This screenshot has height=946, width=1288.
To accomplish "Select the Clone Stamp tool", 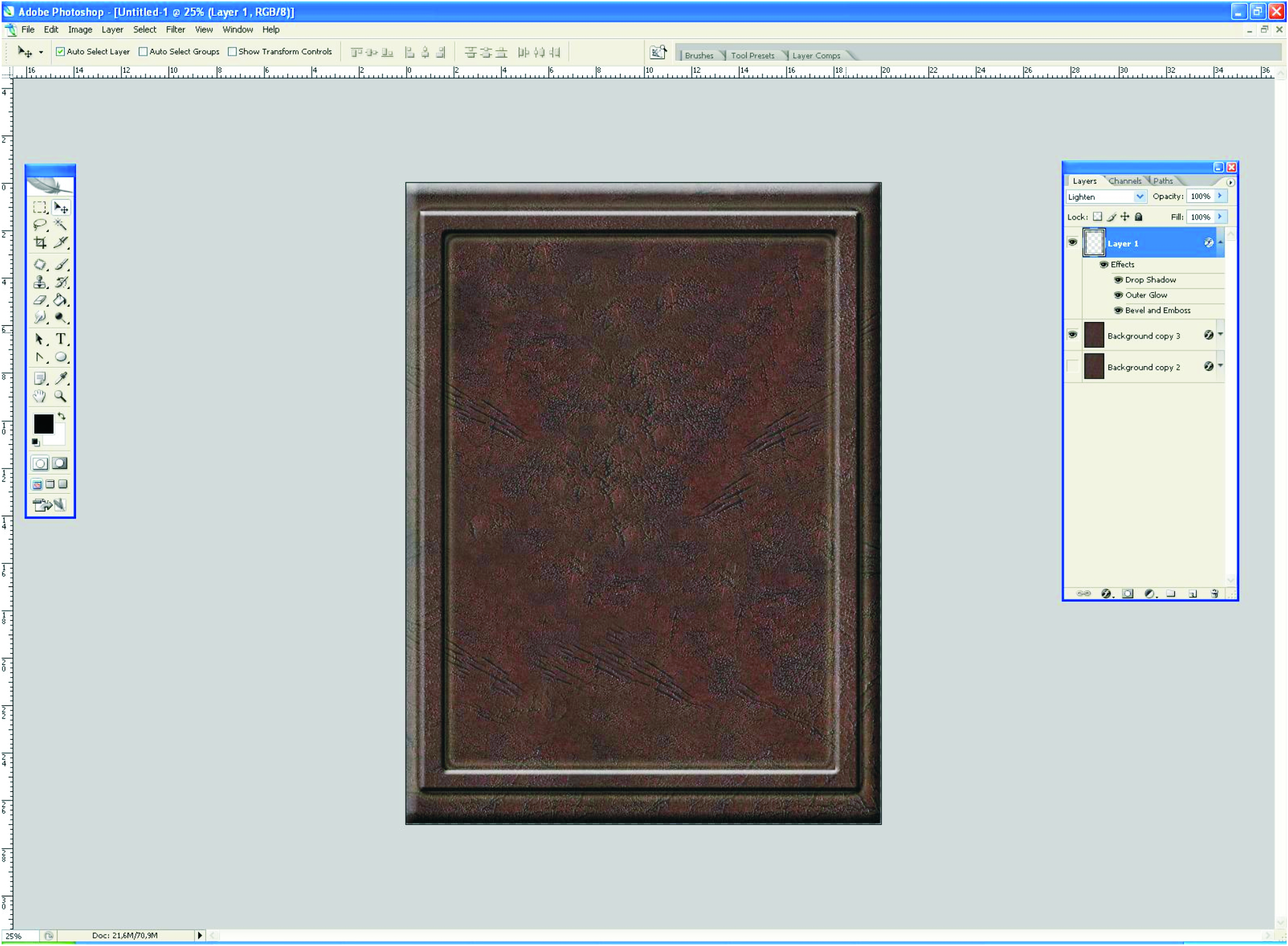I will coord(40,282).
